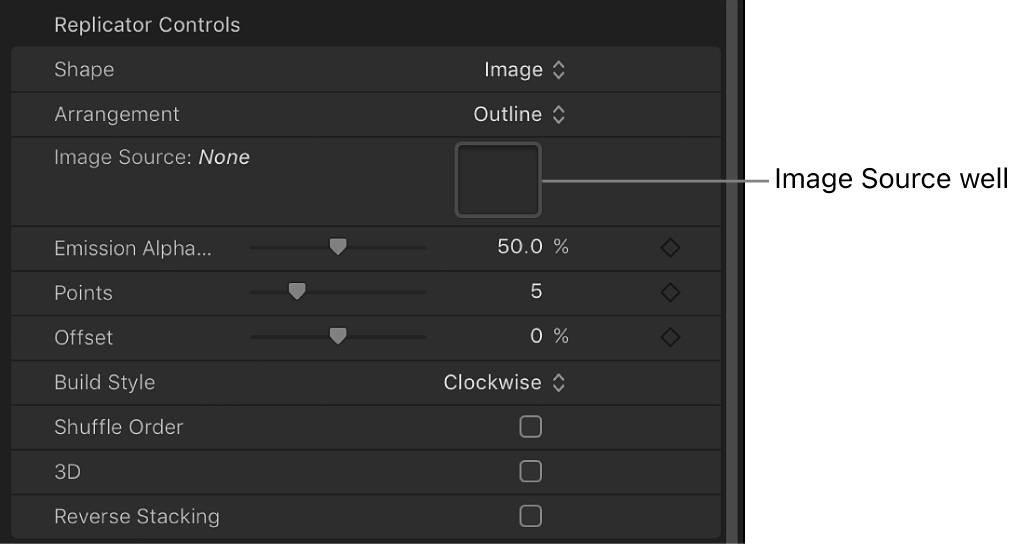Open the Arrangement Outline dropdown
Screen dimensions: 1020x546
click(x=519, y=115)
